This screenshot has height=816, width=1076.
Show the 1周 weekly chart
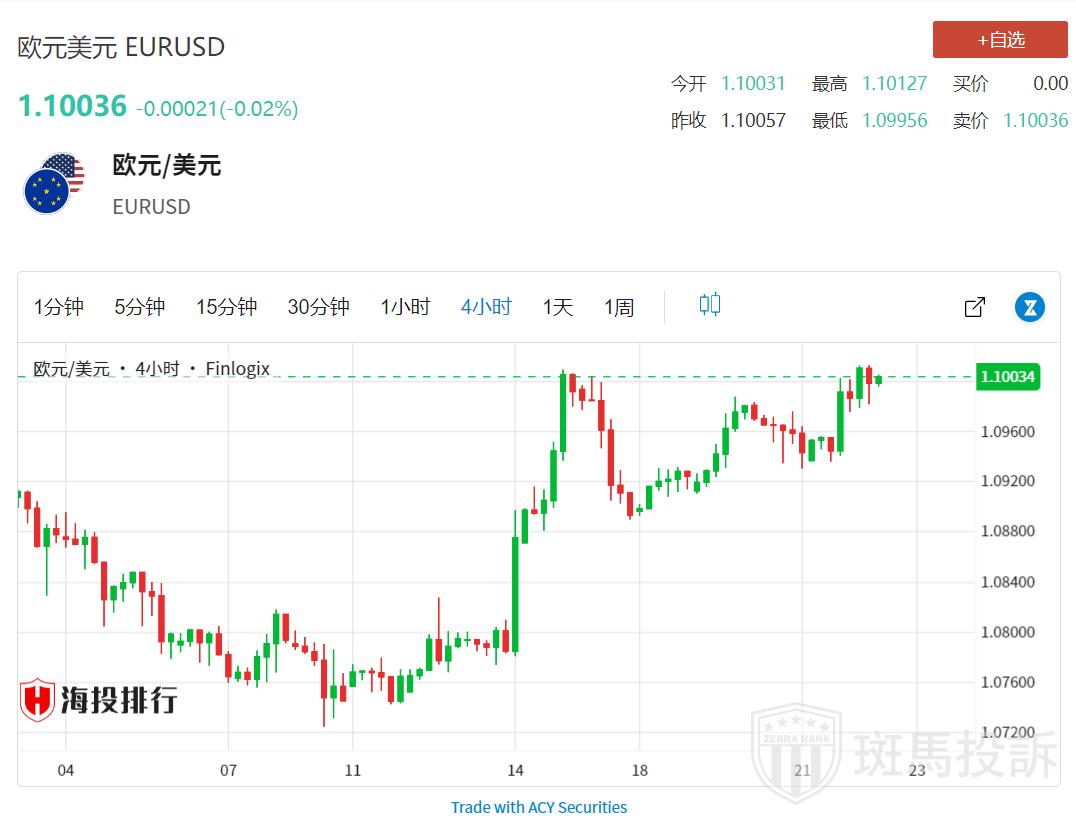point(618,307)
